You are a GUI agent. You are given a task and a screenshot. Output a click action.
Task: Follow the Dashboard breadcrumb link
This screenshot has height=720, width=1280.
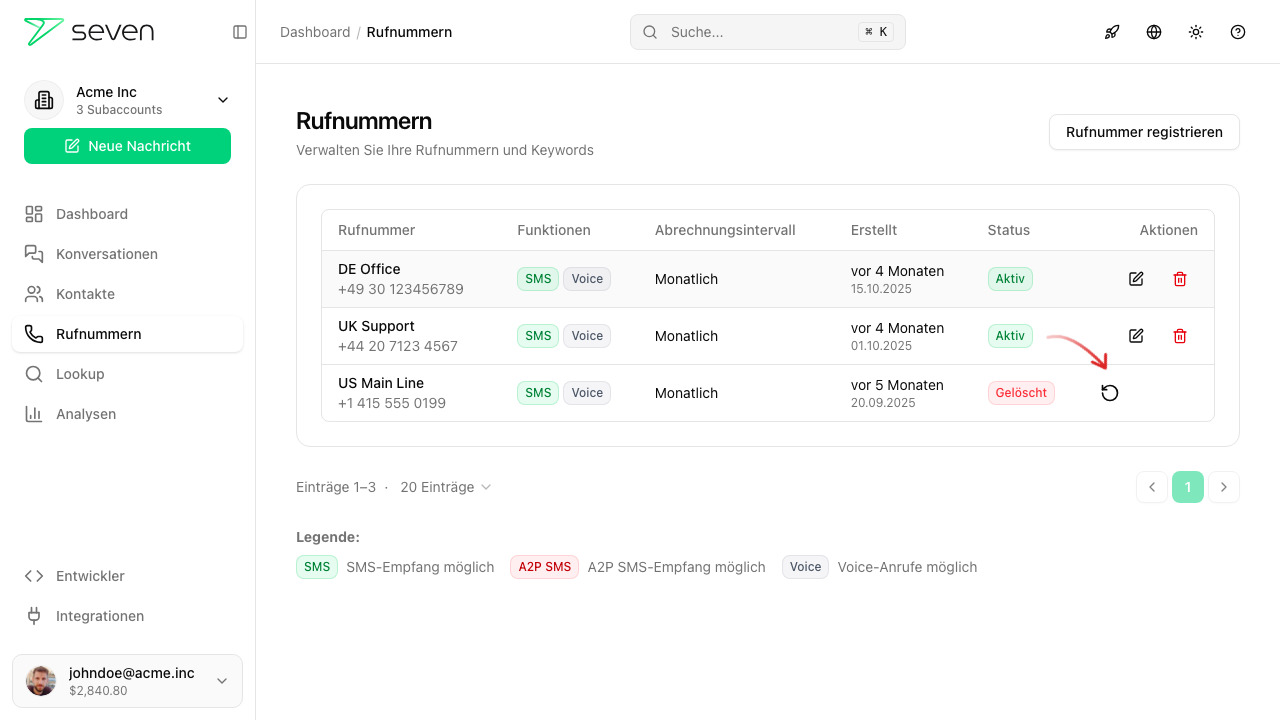click(315, 32)
